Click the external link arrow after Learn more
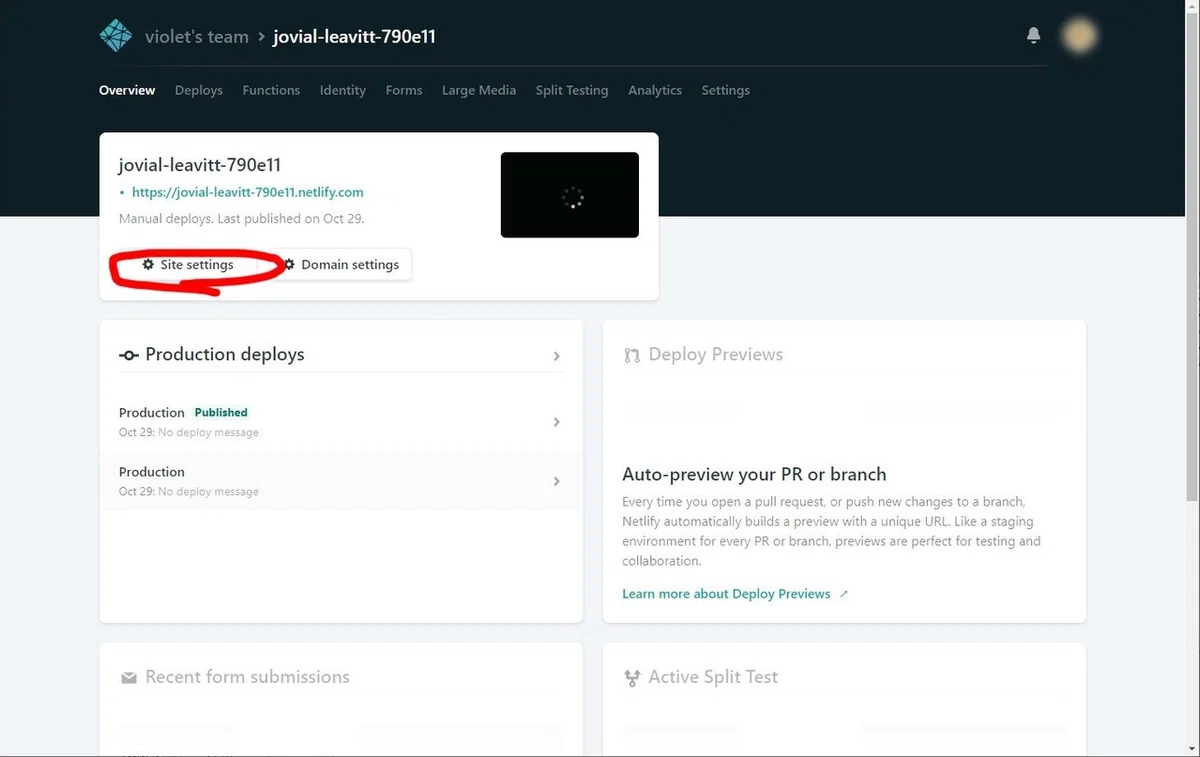Screen dimensions: 1200x757 click(x=844, y=594)
